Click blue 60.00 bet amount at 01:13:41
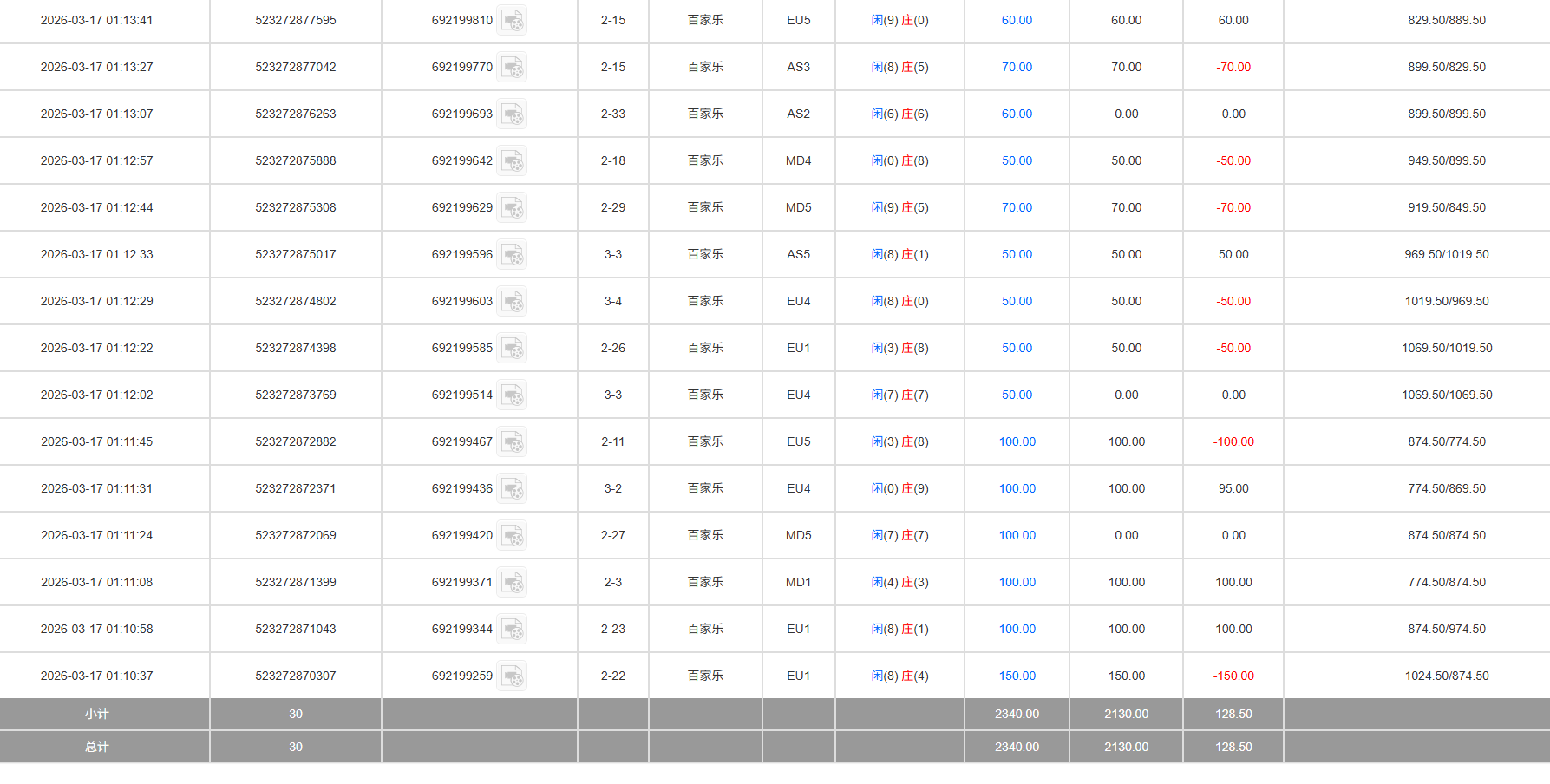The height and width of the screenshot is (784, 1550). (1017, 20)
